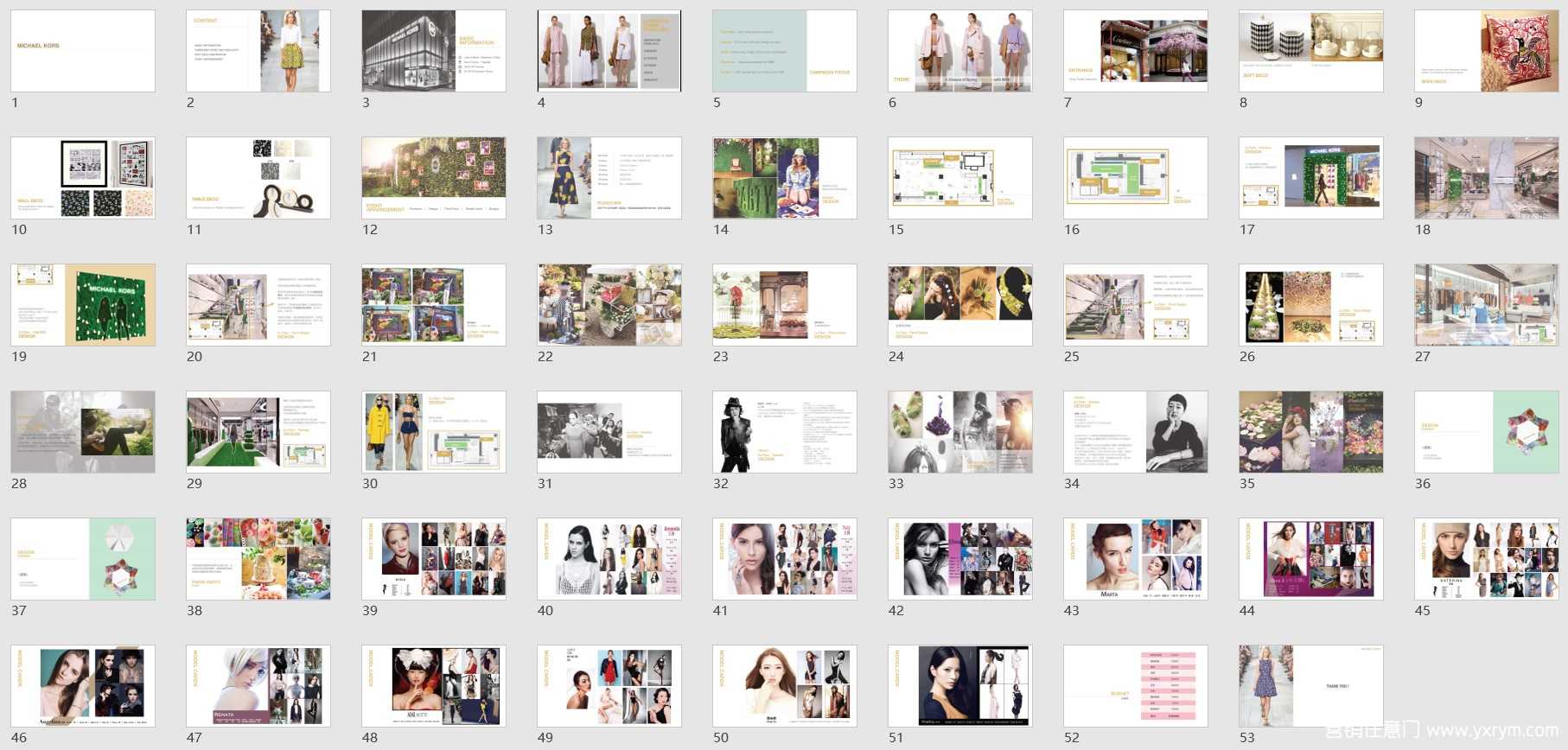Image resolution: width=1568 pixels, height=750 pixels.
Task: Open slide 24 floral accessories thumbnail
Action: tap(960, 305)
